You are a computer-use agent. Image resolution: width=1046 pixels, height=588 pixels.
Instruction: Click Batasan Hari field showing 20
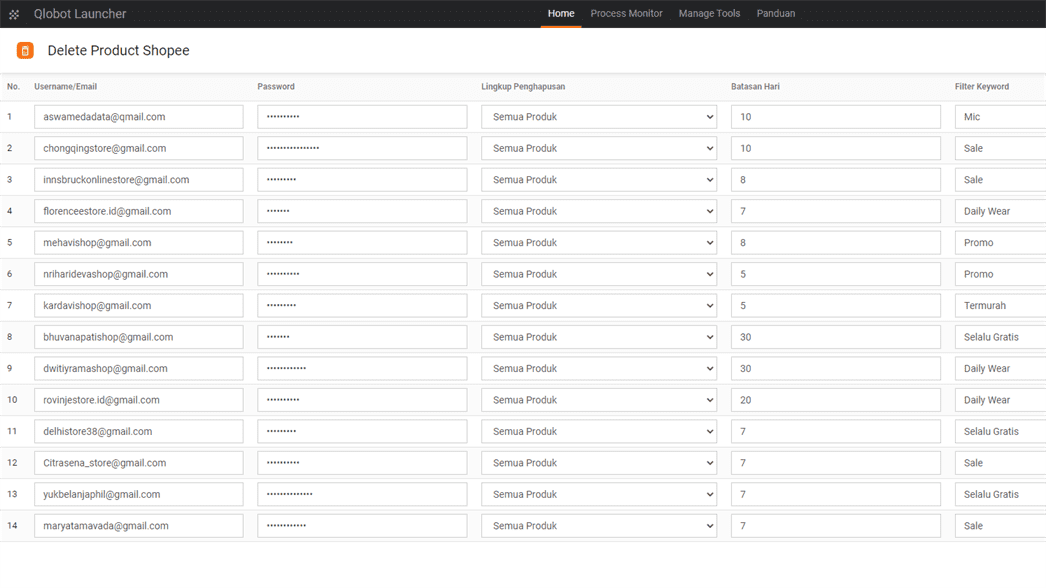(x=835, y=400)
